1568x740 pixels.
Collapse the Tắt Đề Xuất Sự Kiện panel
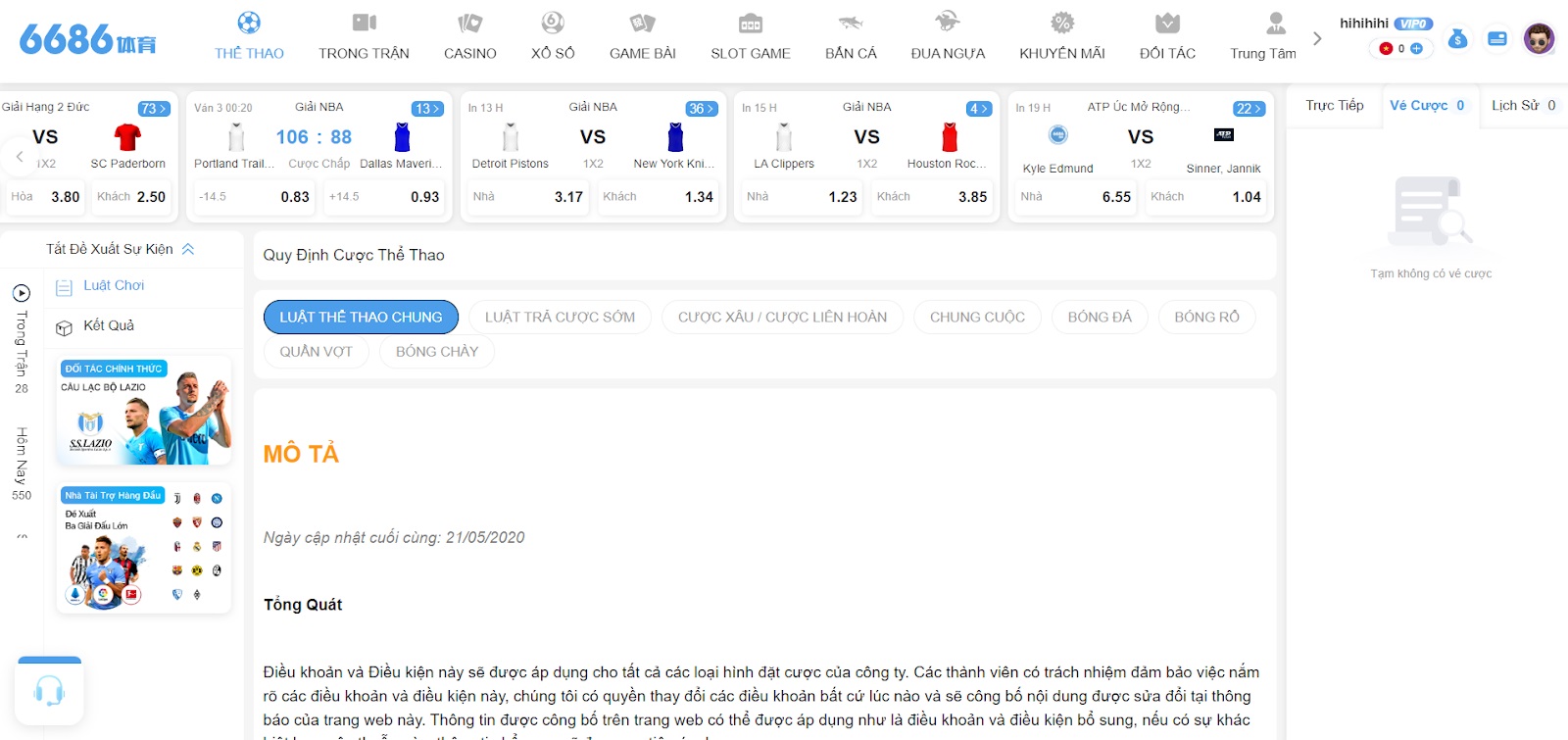188,249
